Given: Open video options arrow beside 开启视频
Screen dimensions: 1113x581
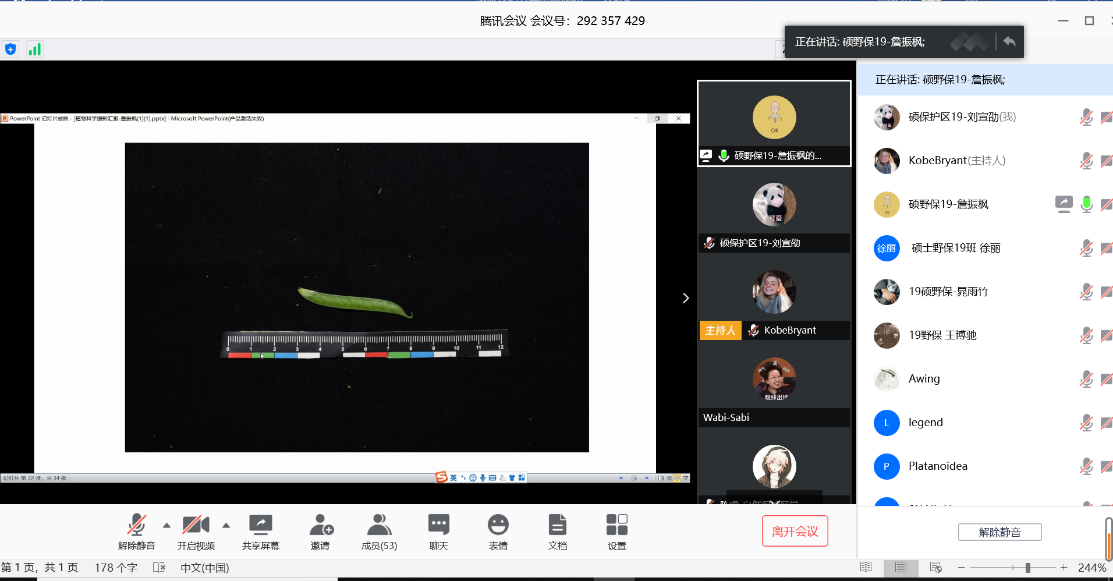Looking at the screenshot, I should click(226, 525).
